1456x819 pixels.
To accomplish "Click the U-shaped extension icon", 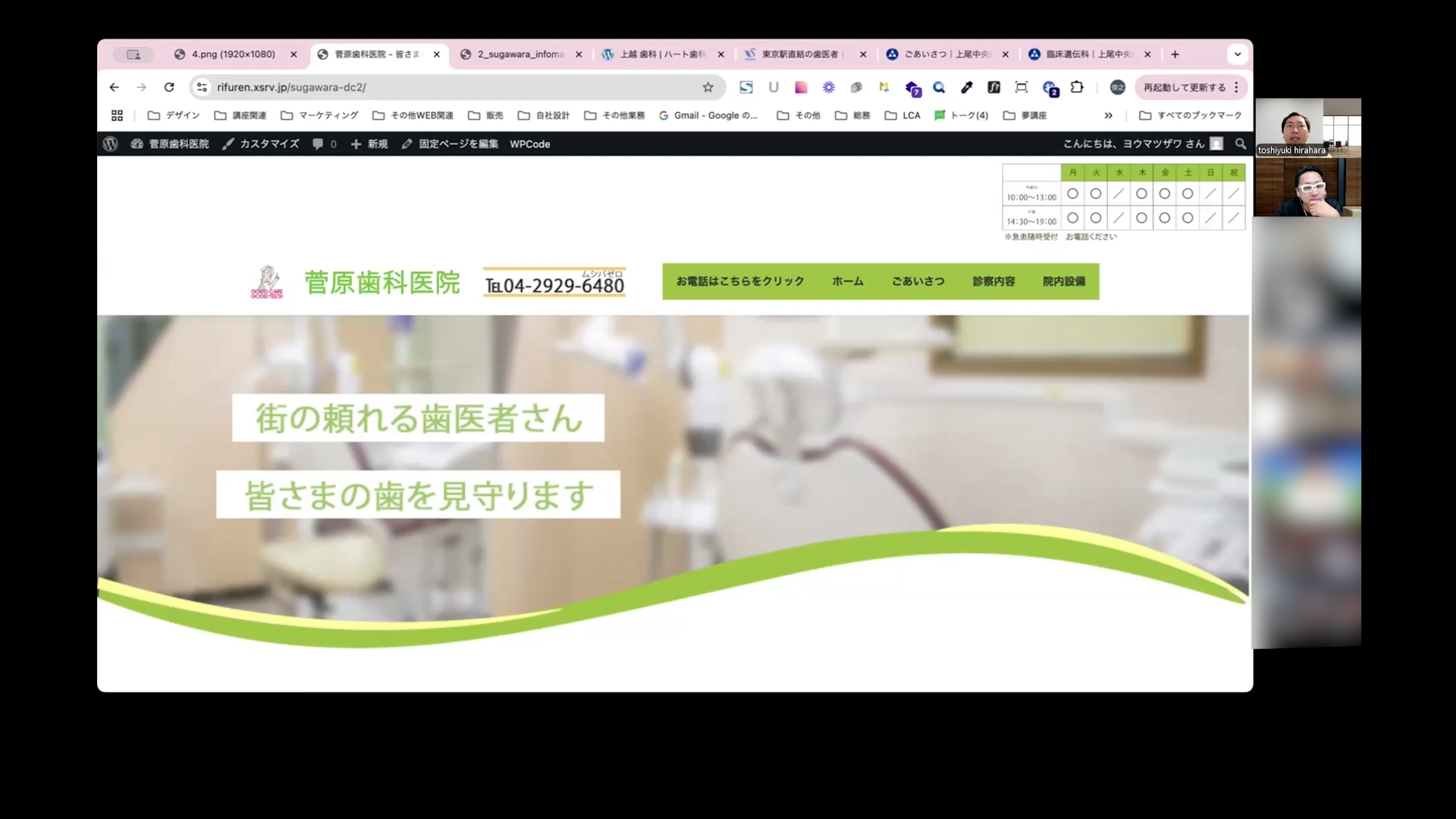I will (773, 87).
